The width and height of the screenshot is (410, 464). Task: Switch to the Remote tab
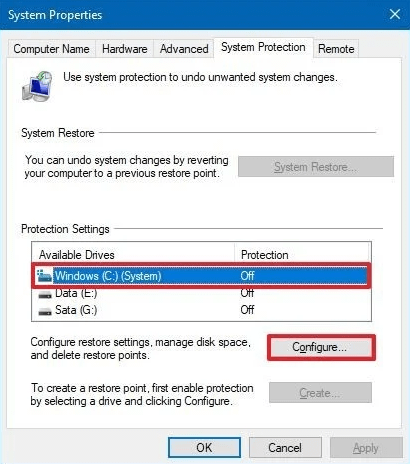click(336, 49)
